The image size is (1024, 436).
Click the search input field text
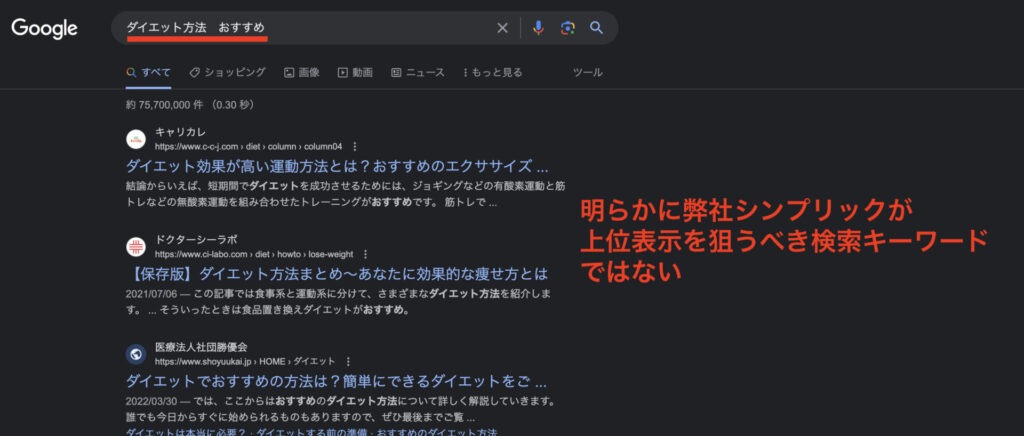point(300,28)
